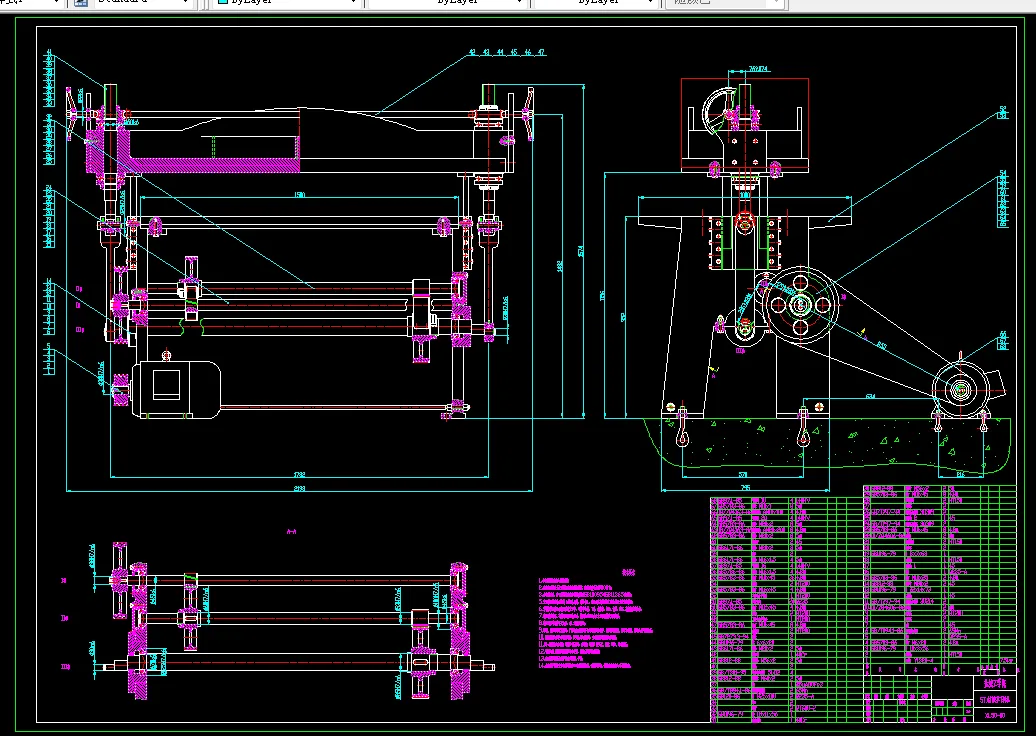Viewport: 1036px width, 736px height.
Task: Click part balloon number 46
Action: point(528,52)
